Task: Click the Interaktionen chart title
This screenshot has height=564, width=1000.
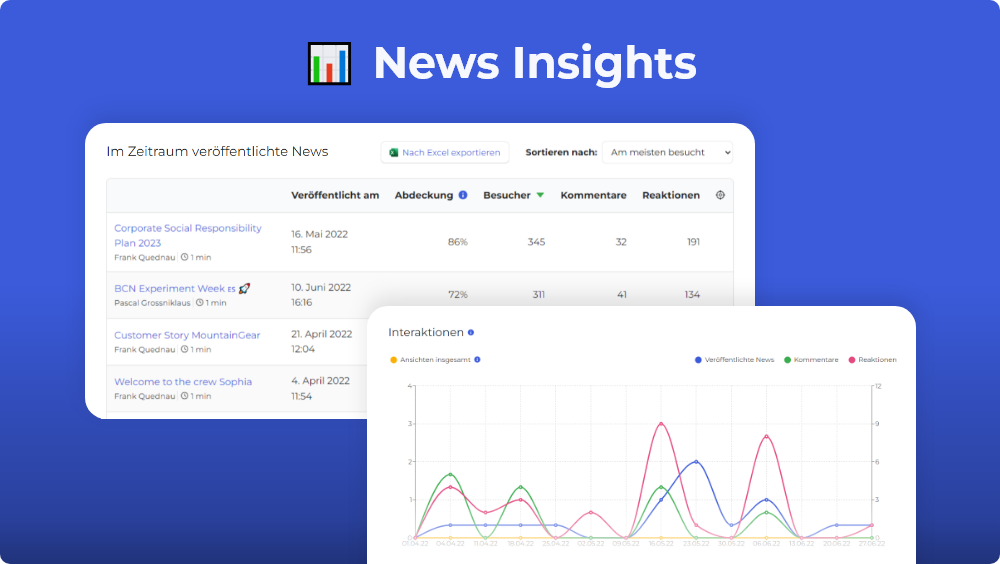Action: [426, 332]
